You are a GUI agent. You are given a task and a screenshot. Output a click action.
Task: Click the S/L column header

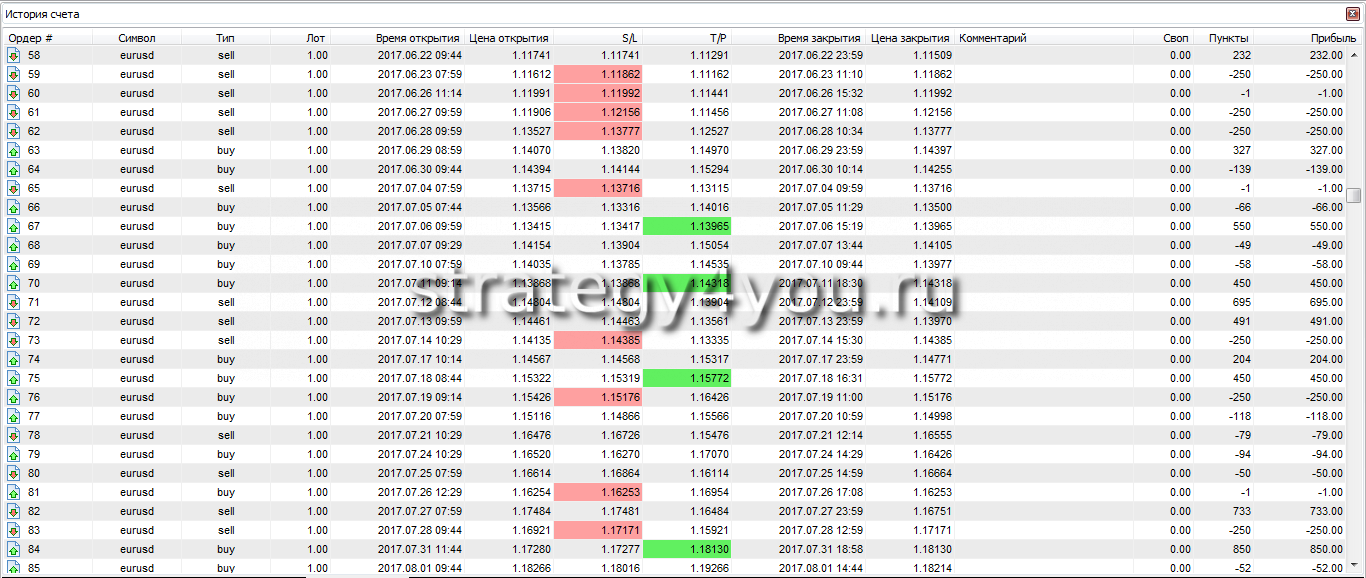[x=628, y=38]
